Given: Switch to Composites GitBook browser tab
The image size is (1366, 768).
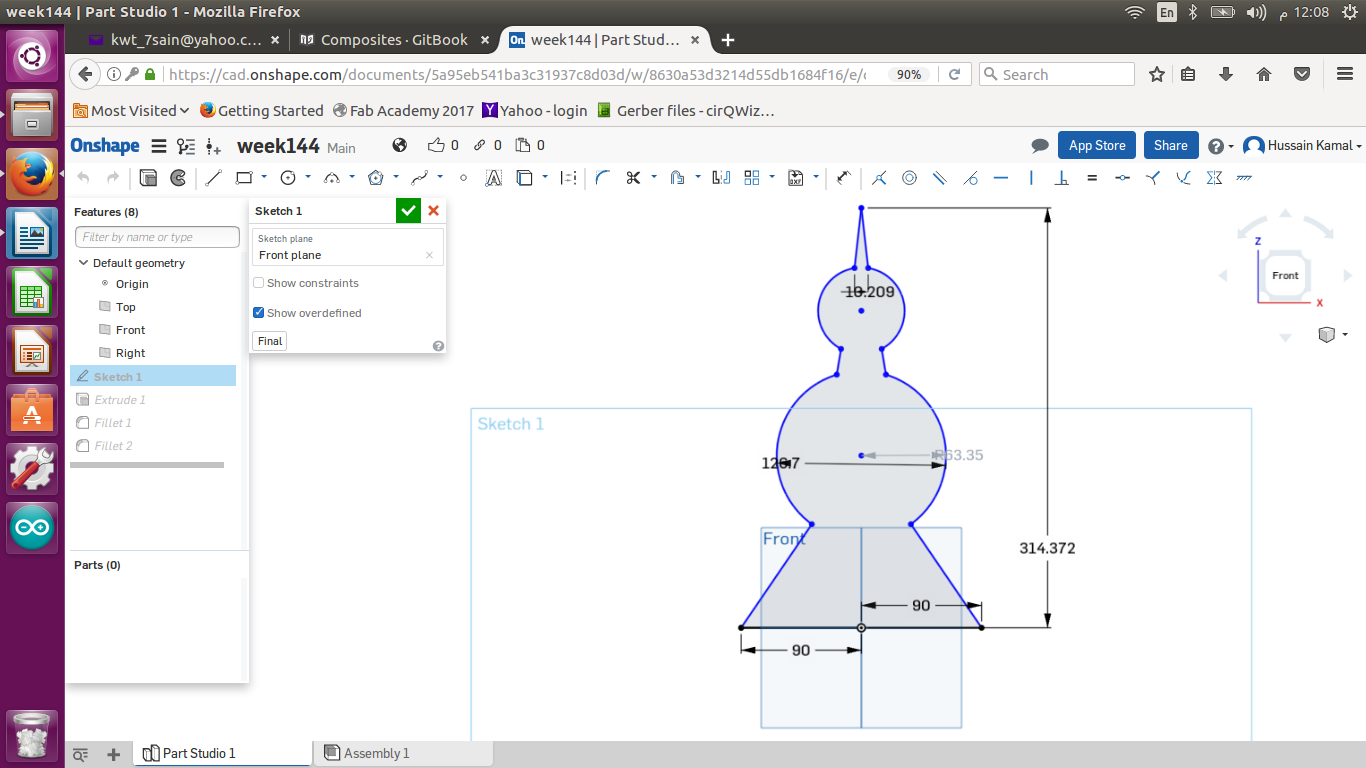Looking at the screenshot, I should coord(394,40).
